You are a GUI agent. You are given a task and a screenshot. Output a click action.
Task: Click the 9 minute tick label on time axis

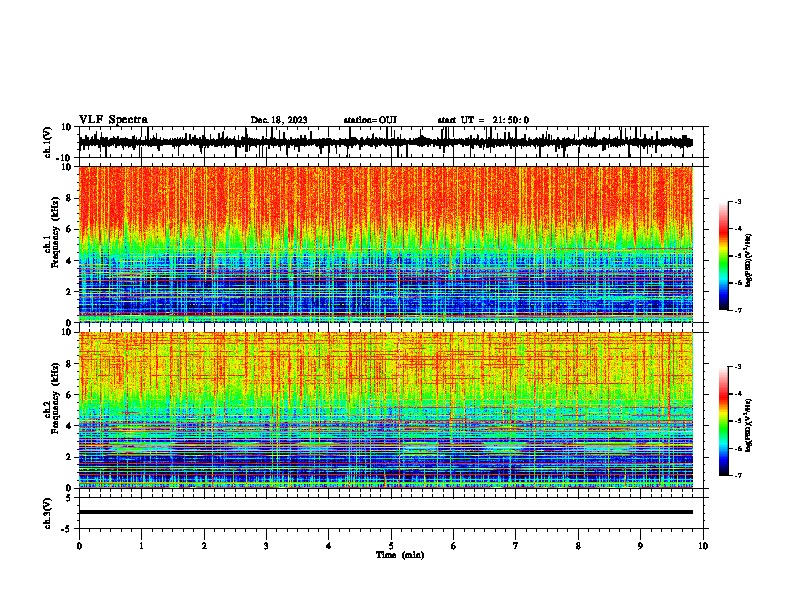(x=640, y=546)
